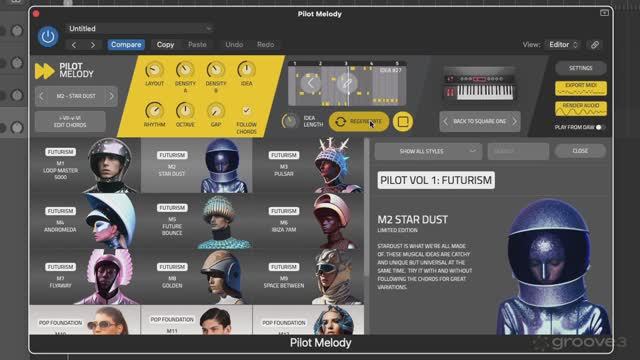
Task: Select the Pop Foundation M10 style
Action: coord(85,320)
